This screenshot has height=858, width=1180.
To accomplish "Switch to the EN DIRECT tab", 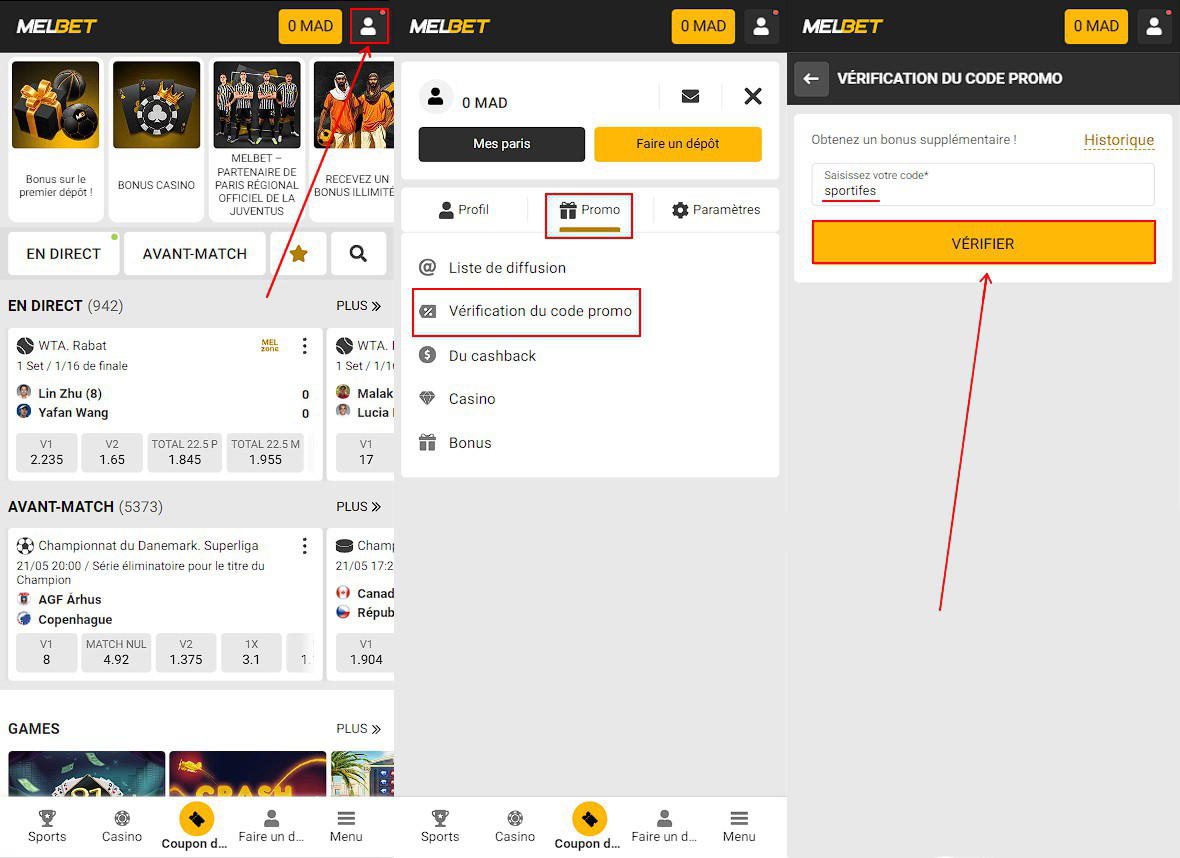I will (63, 254).
